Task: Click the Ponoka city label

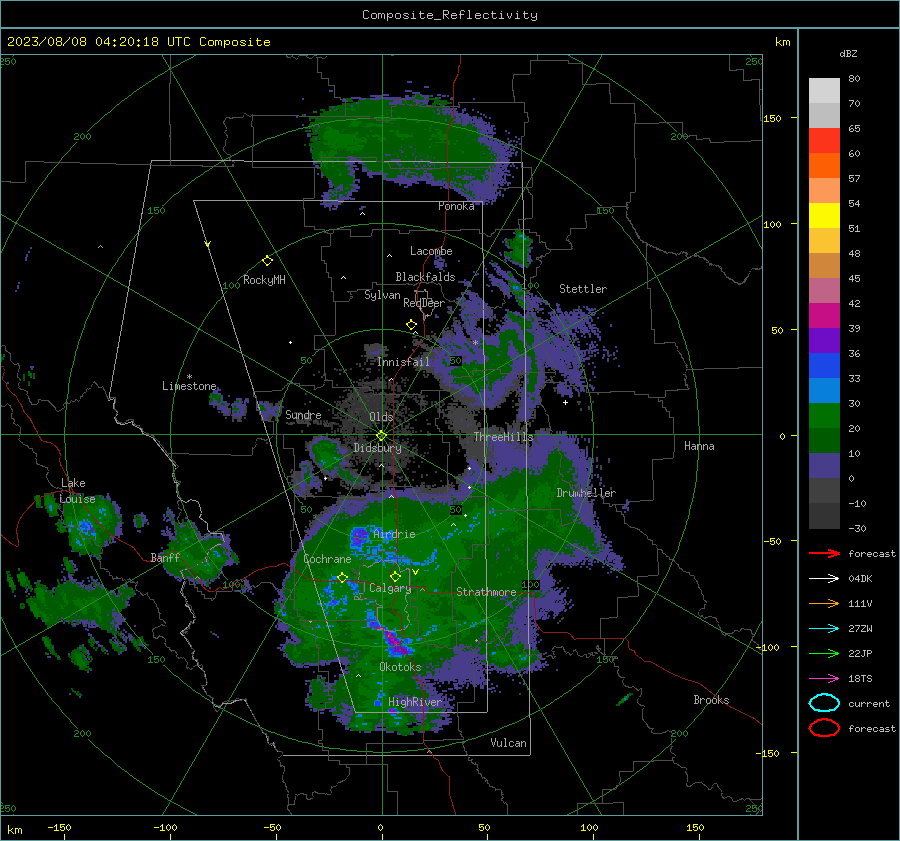Action: point(456,207)
